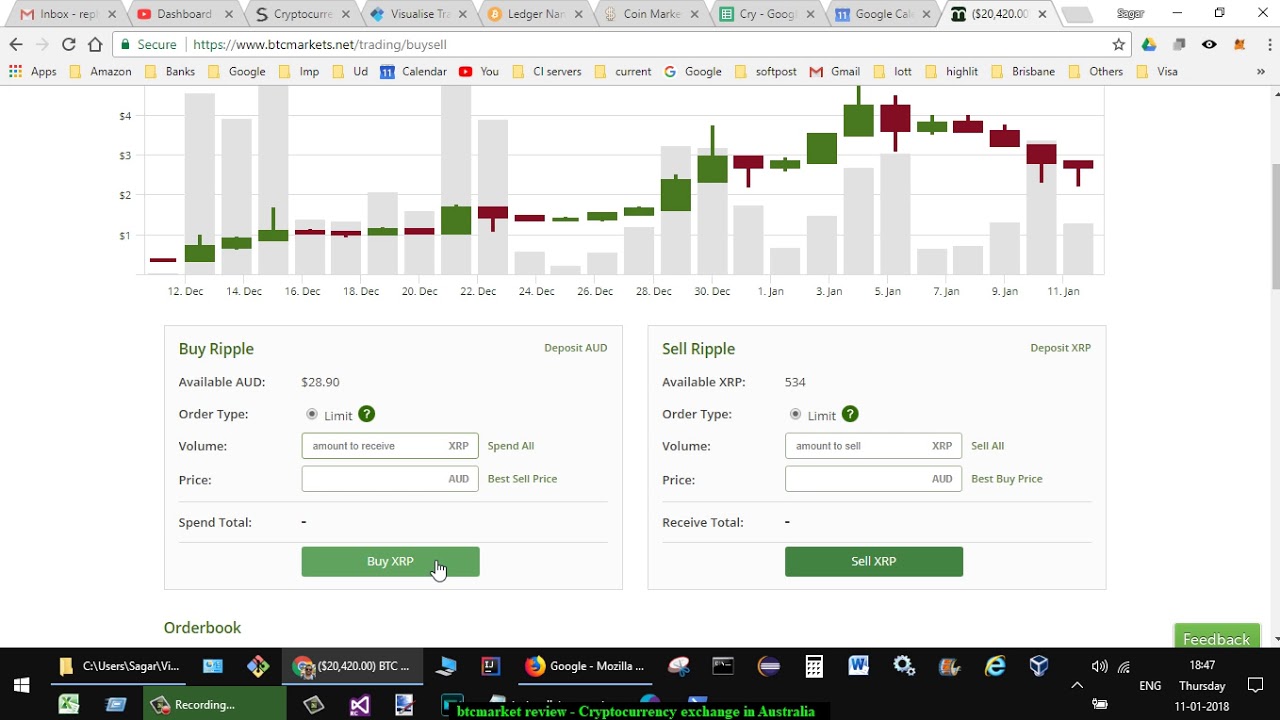This screenshot has width=1280, height=720.
Task: Open Word from taskbar
Action: pyautogui.click(x=859, y=666)
